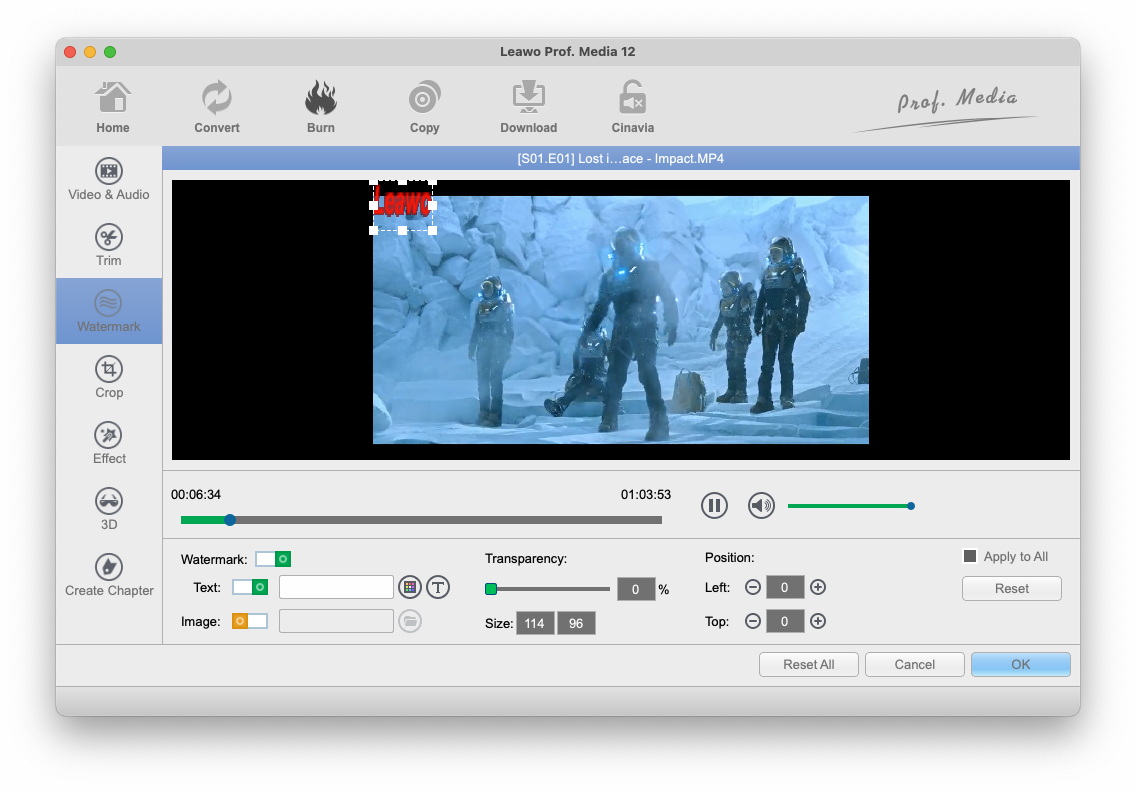
Task: Open the Convert module in toolbar
Action: (x=217, y=107)
